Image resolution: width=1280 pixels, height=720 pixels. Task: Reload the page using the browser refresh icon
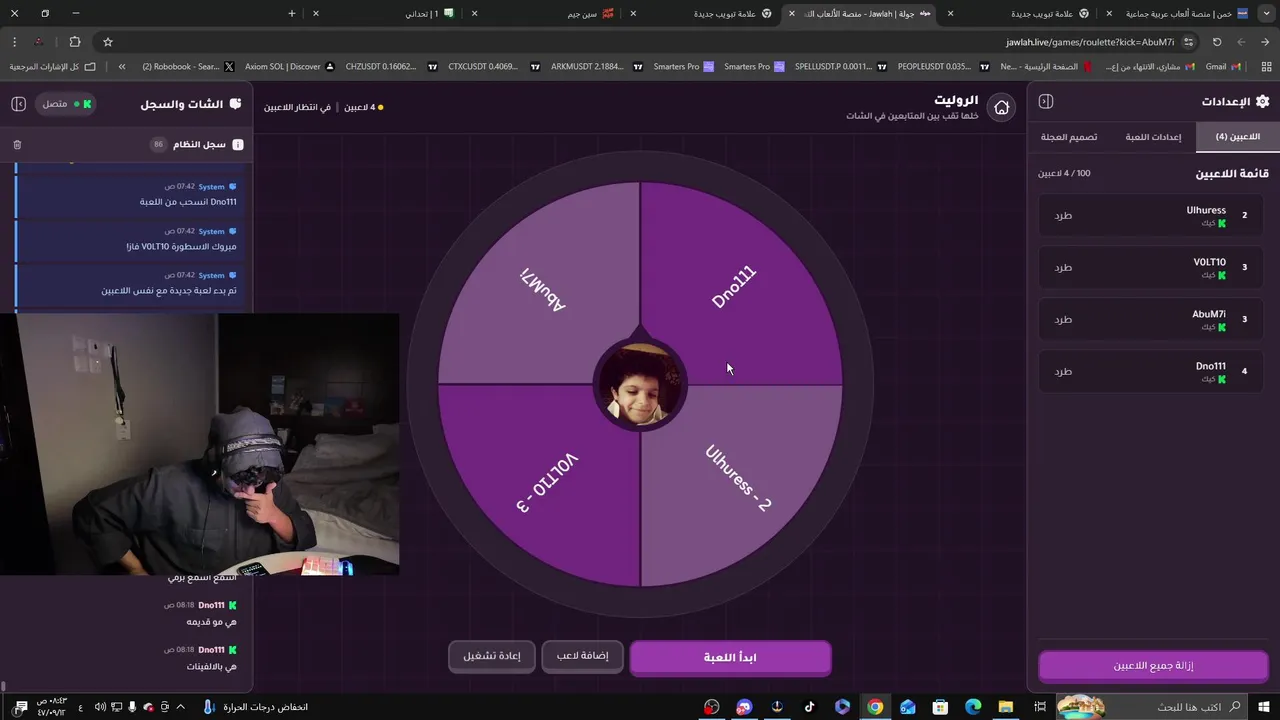coord(1217,42)
